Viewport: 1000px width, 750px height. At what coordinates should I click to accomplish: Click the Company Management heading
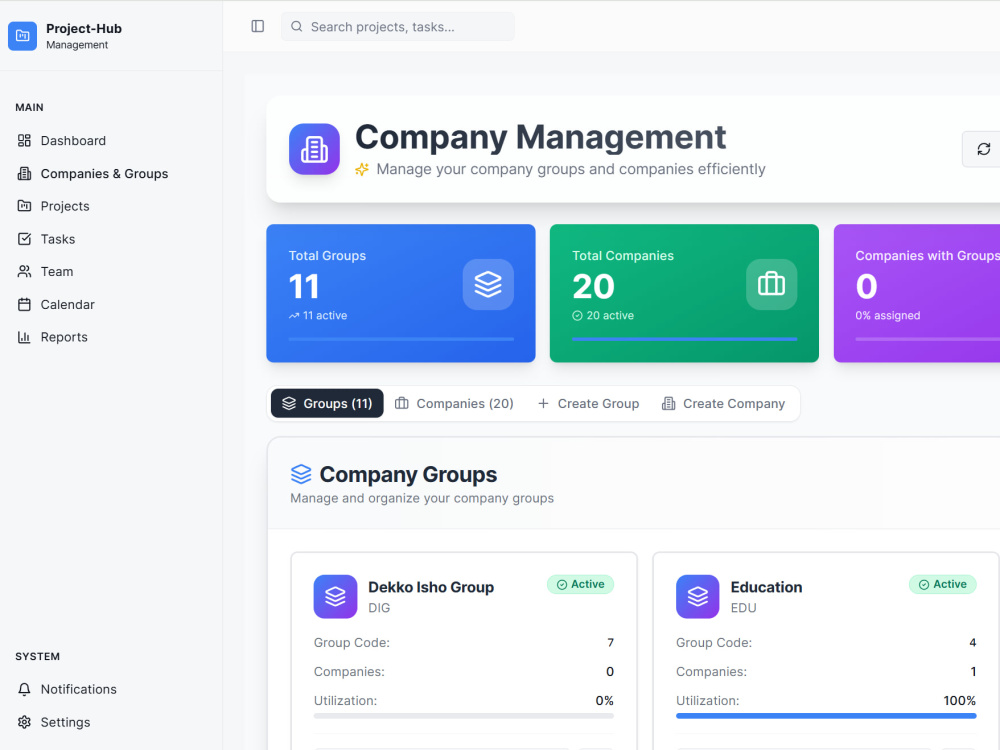[541, 137]
